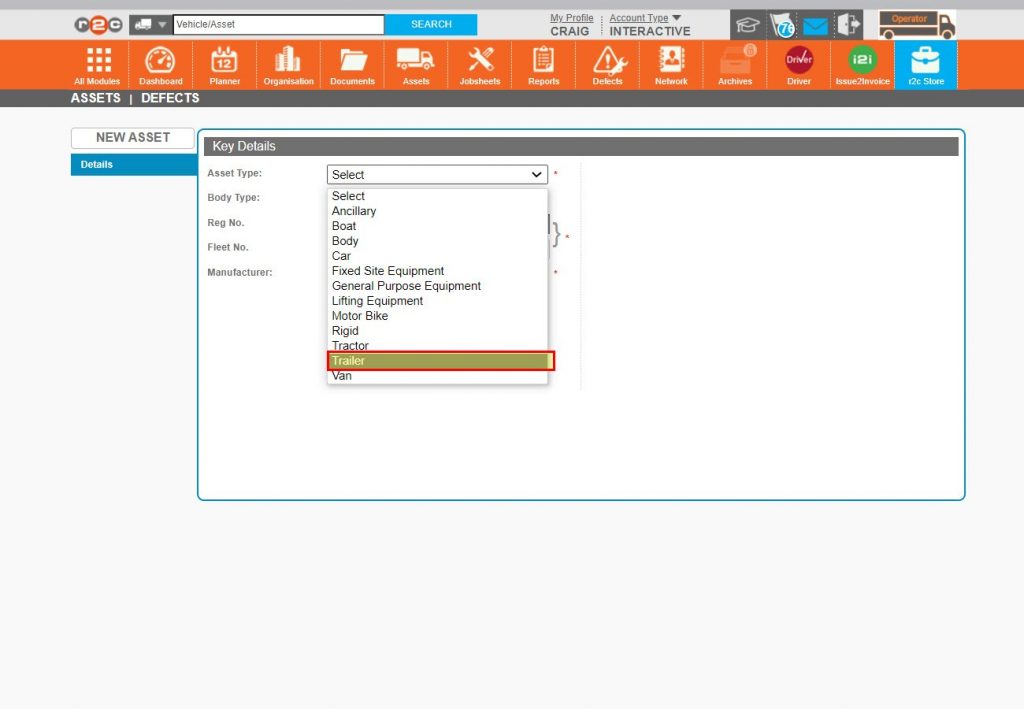
Task: Open the Reports module
Action: pyautogui.click(x=543, y=63)
